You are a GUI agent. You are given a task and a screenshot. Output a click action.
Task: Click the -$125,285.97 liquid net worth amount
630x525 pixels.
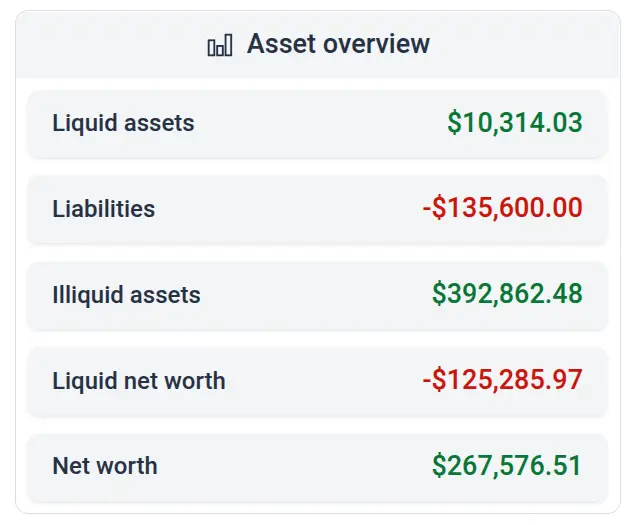[x=502, y=380]
